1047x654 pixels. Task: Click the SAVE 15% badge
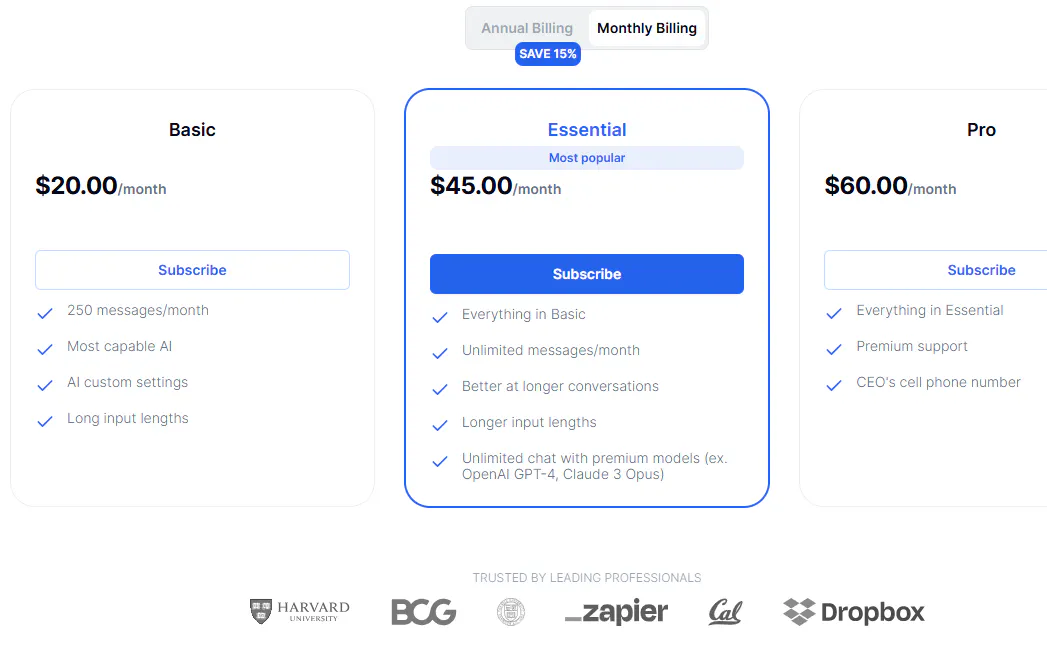pyautogui.click(x=548, y=54)
